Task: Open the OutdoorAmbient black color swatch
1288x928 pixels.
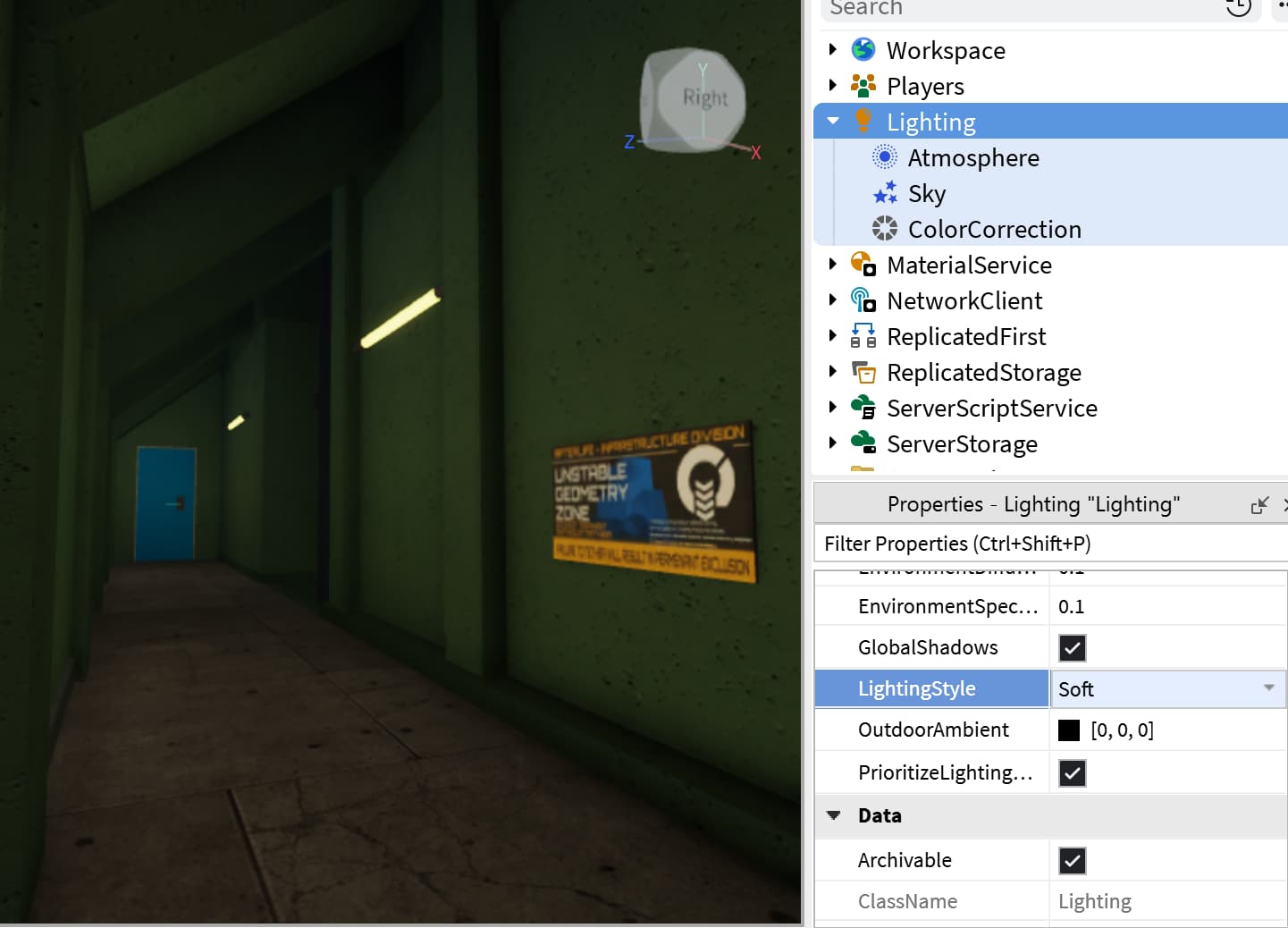Action: (1069, 730)
